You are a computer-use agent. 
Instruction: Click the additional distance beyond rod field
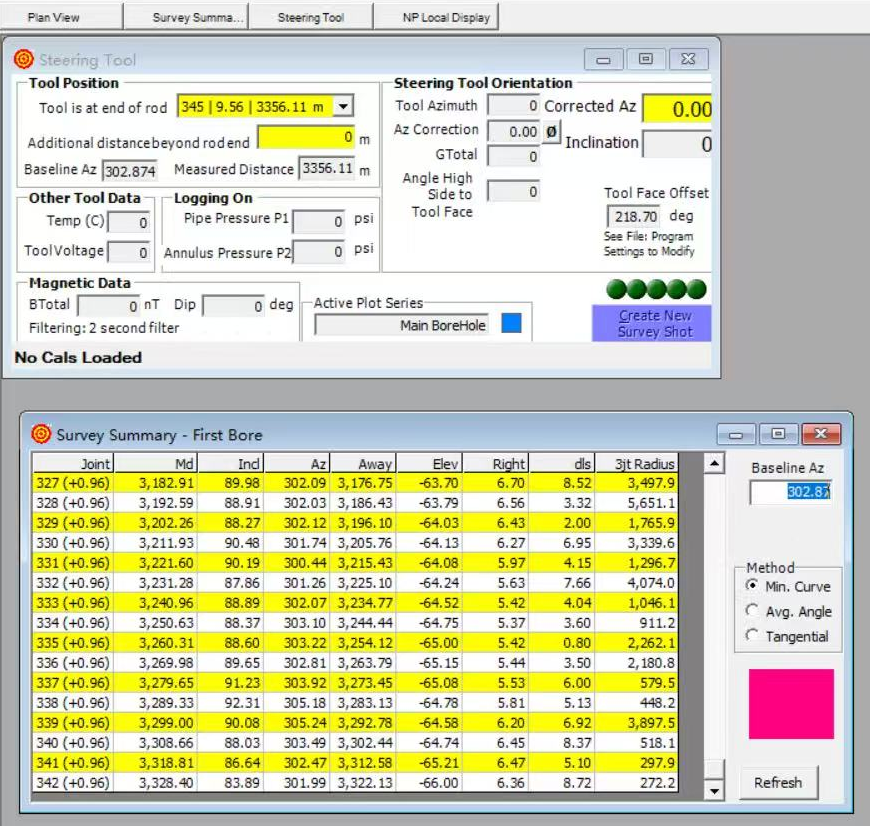[306, 137]
